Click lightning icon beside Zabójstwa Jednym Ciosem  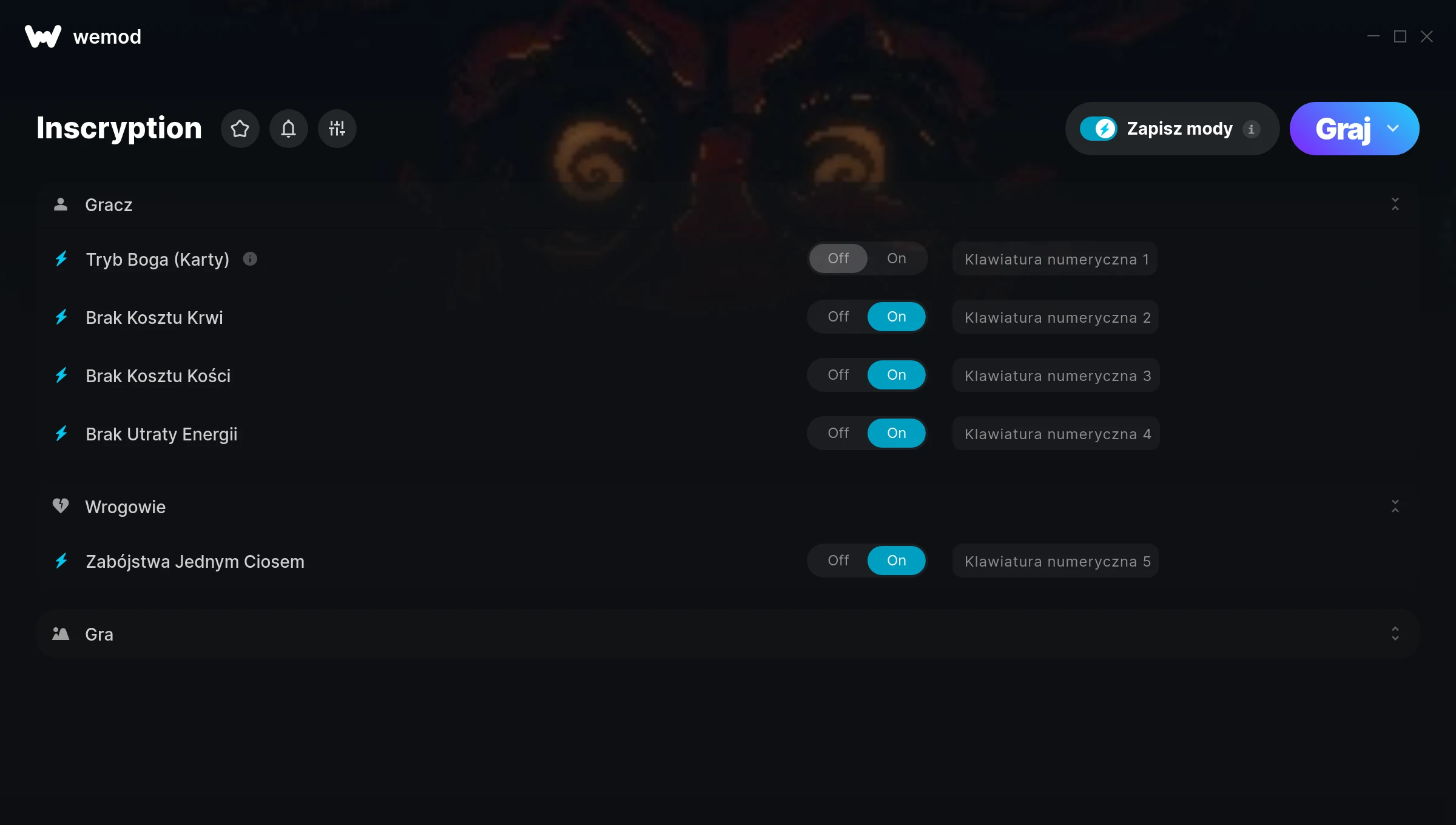[x=61, y=561]
